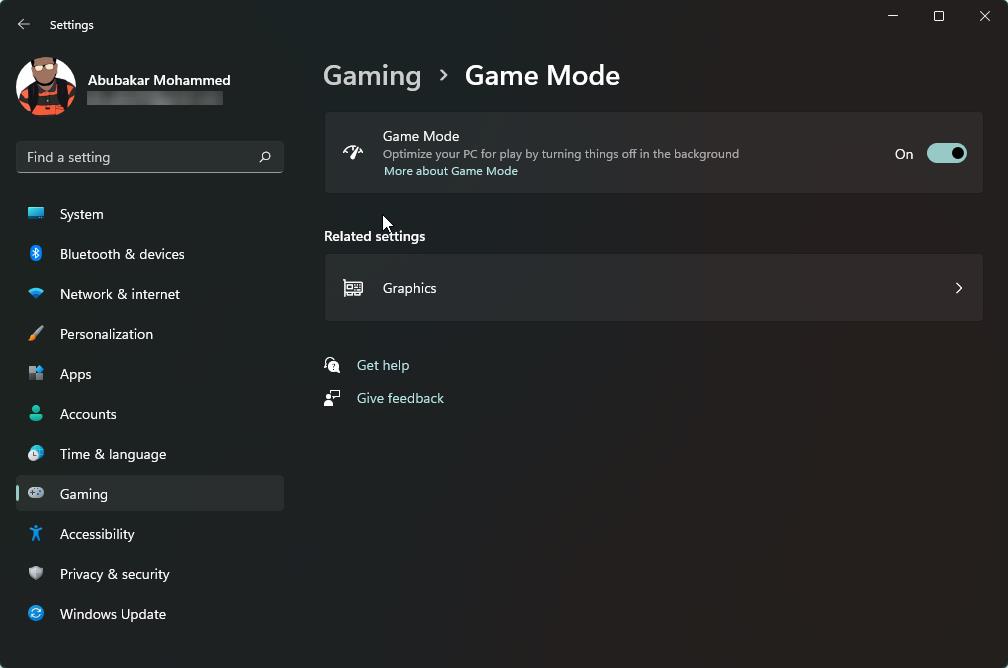The height and width of the screenshot is (668, 1008).
Task: Click Give feedback
Action: [x=399, y=397]
